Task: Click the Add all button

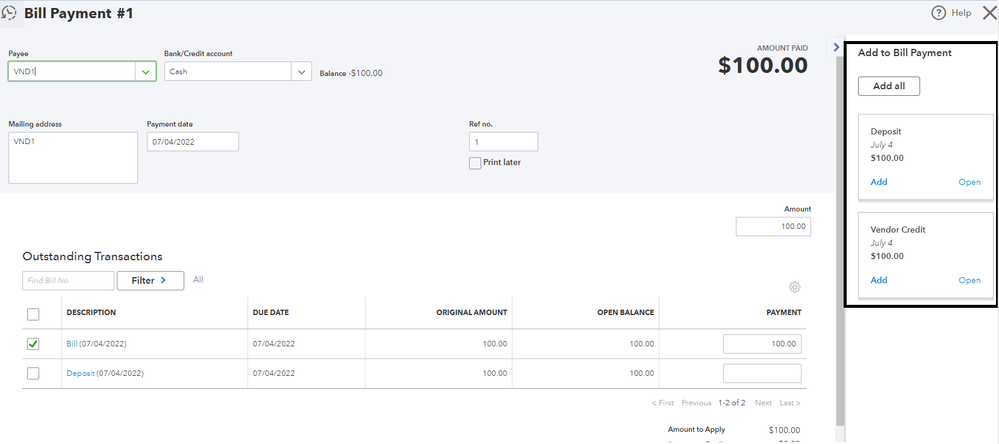Action: (889, 87)
